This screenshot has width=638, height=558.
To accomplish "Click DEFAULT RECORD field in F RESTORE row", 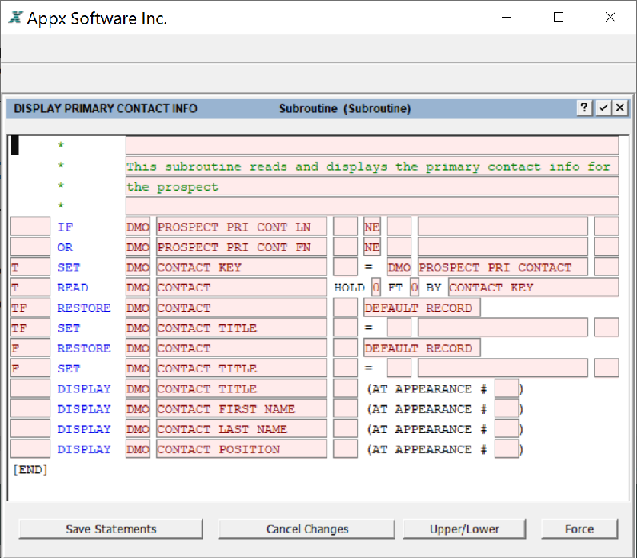I will (422, 348).
